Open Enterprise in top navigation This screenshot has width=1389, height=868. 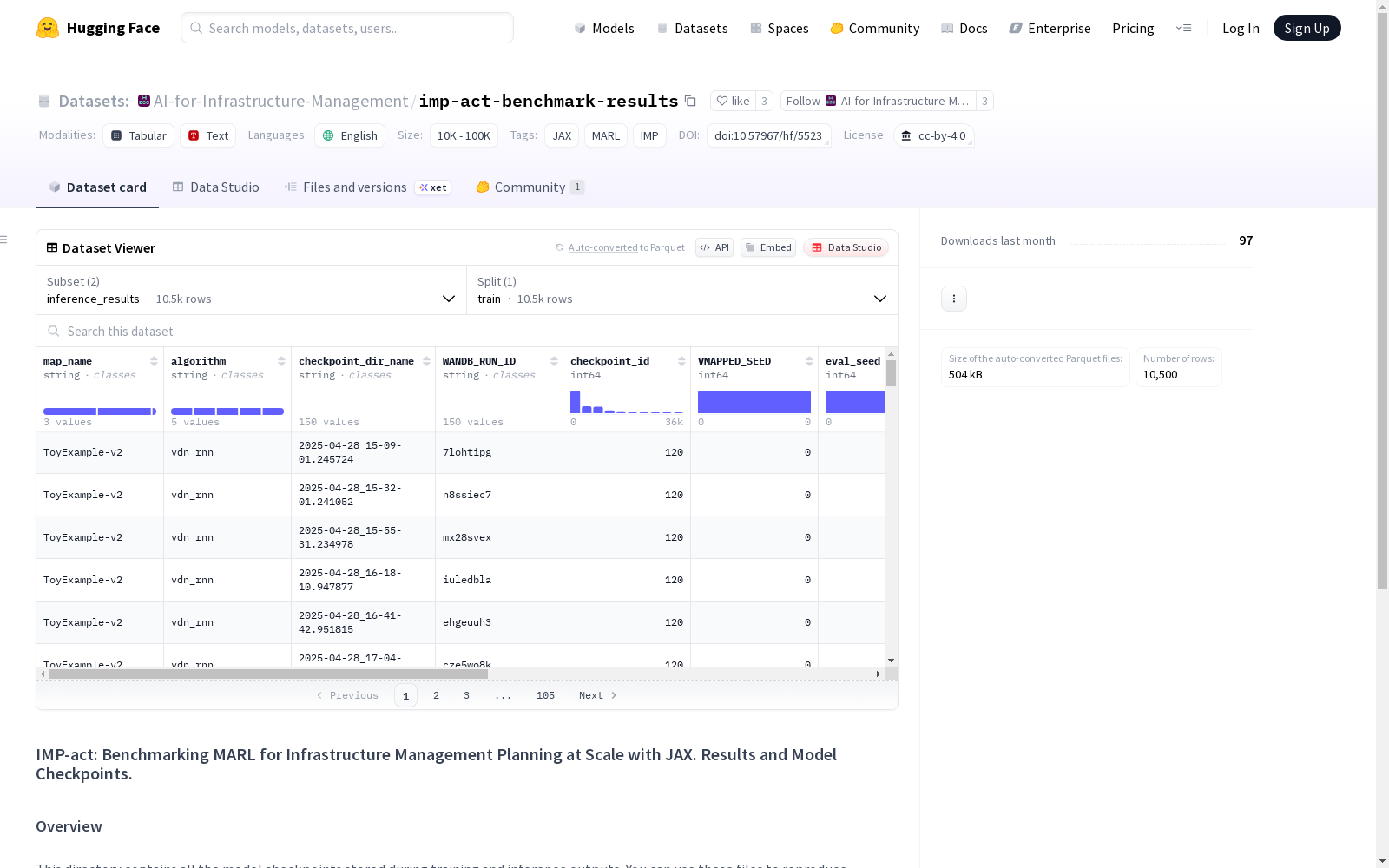pos(1050,28)
